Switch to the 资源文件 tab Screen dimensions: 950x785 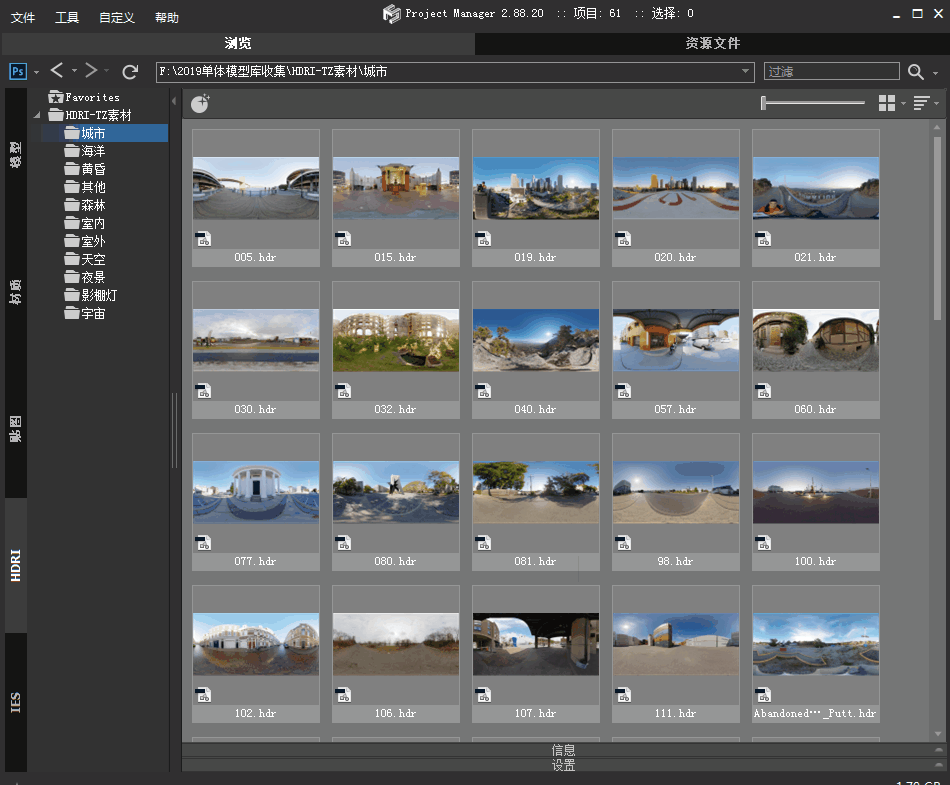(712, 43)
